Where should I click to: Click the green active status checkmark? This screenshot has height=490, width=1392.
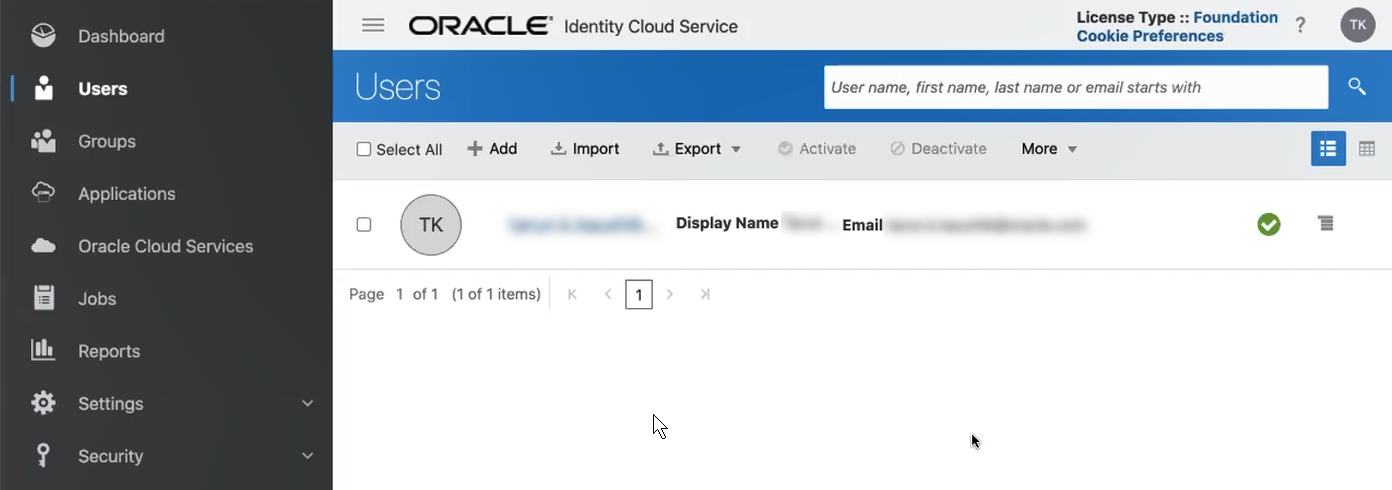1269,224
